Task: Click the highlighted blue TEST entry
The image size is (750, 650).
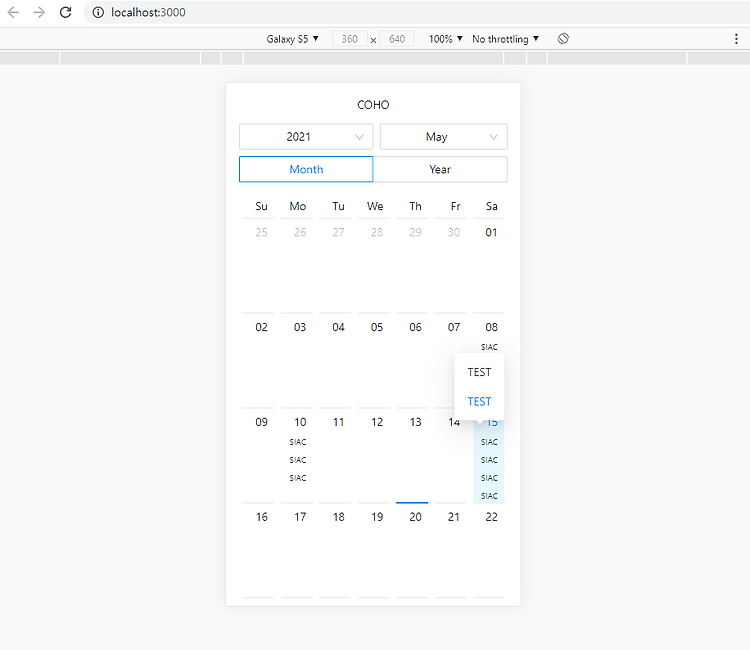Action: 479,401
